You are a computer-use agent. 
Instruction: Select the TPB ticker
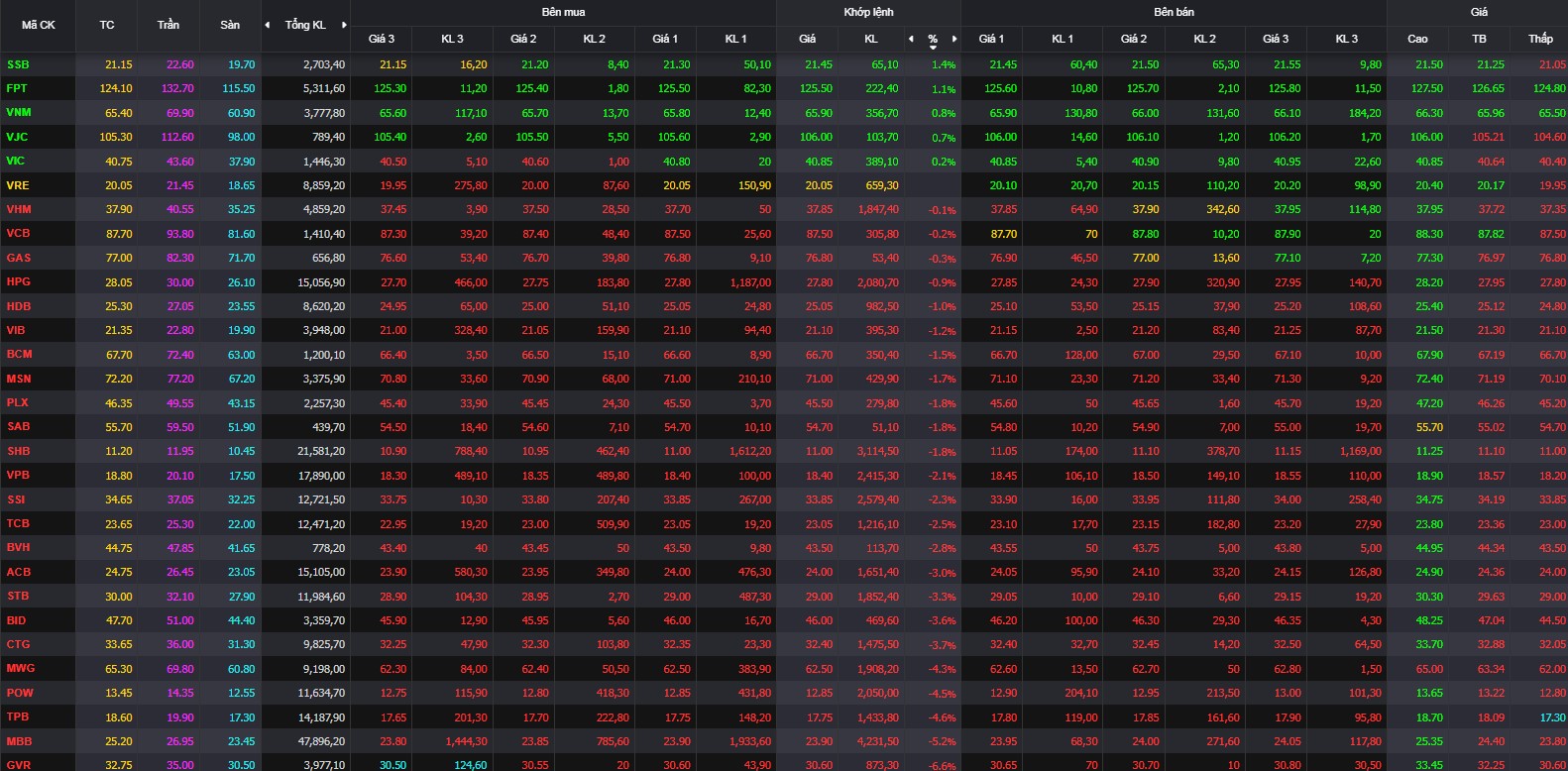click(x=17, y=716)
